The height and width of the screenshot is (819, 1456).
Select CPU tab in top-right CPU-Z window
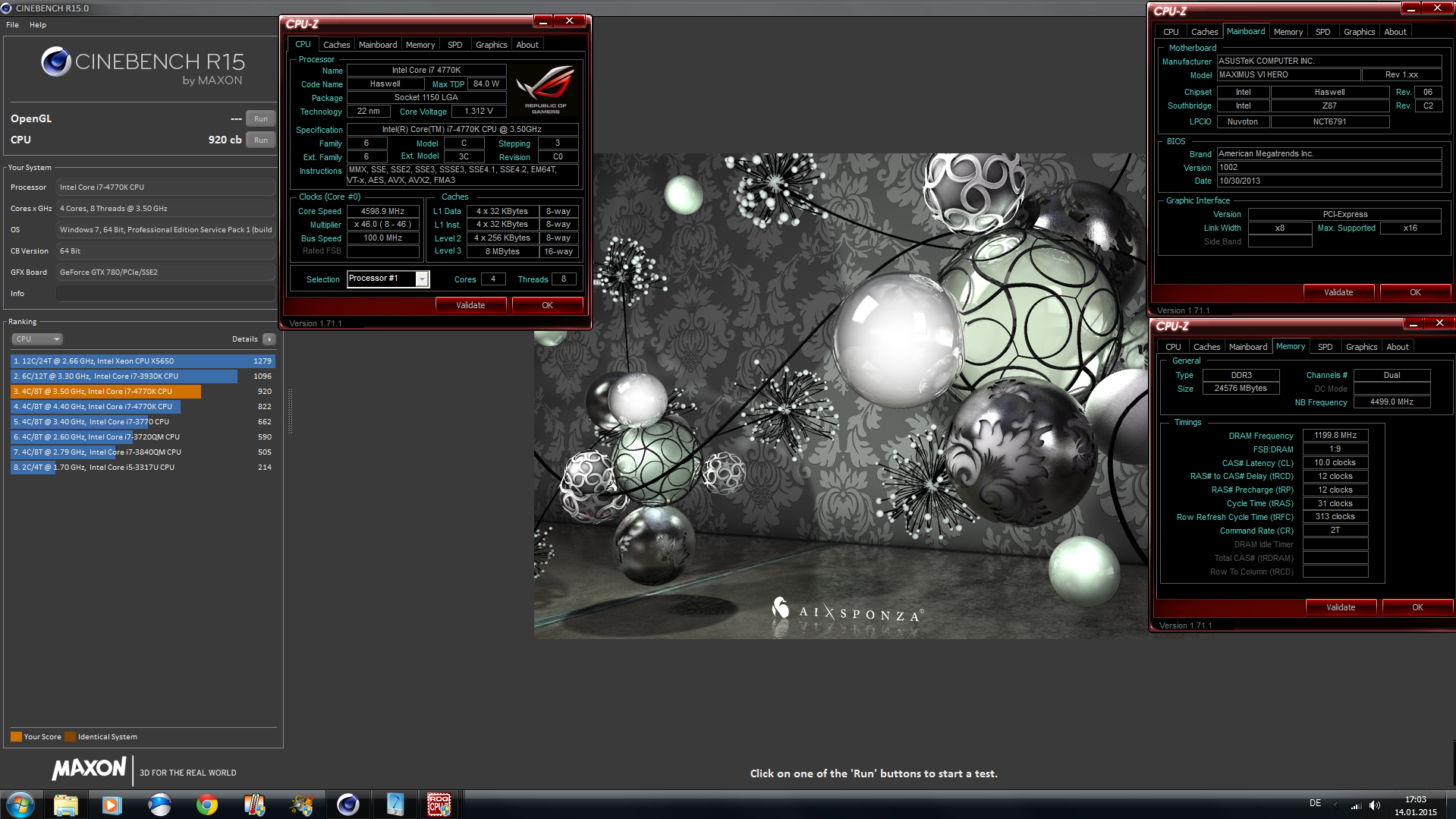[x=1171, y=32]
